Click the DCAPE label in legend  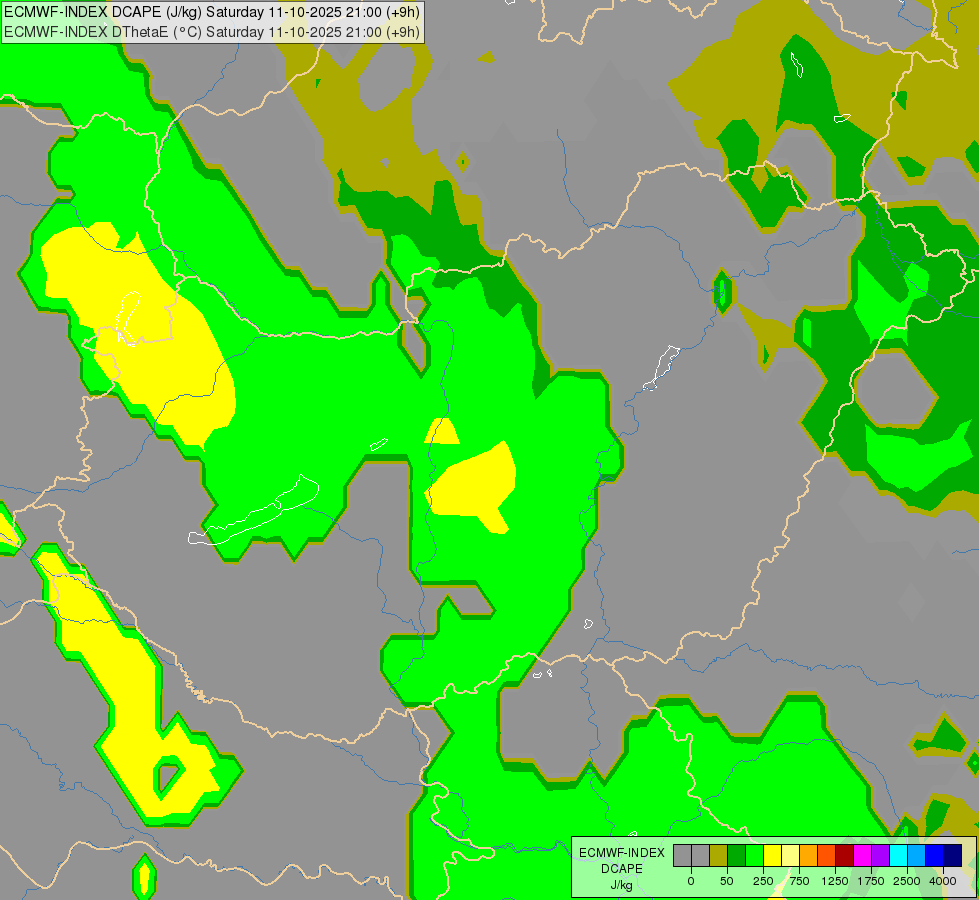point(622,869)
